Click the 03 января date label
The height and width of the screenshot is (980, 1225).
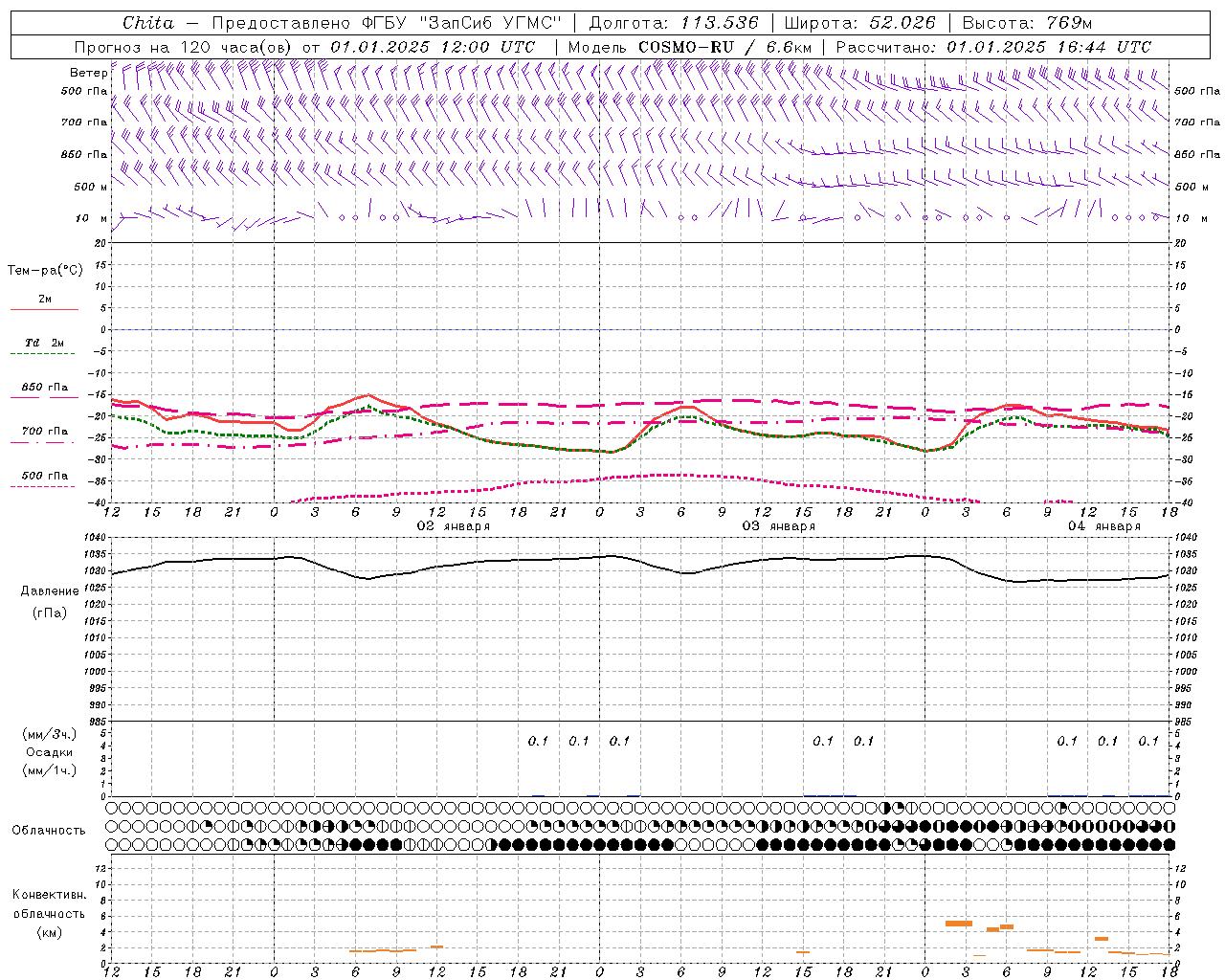pos(779,526)
